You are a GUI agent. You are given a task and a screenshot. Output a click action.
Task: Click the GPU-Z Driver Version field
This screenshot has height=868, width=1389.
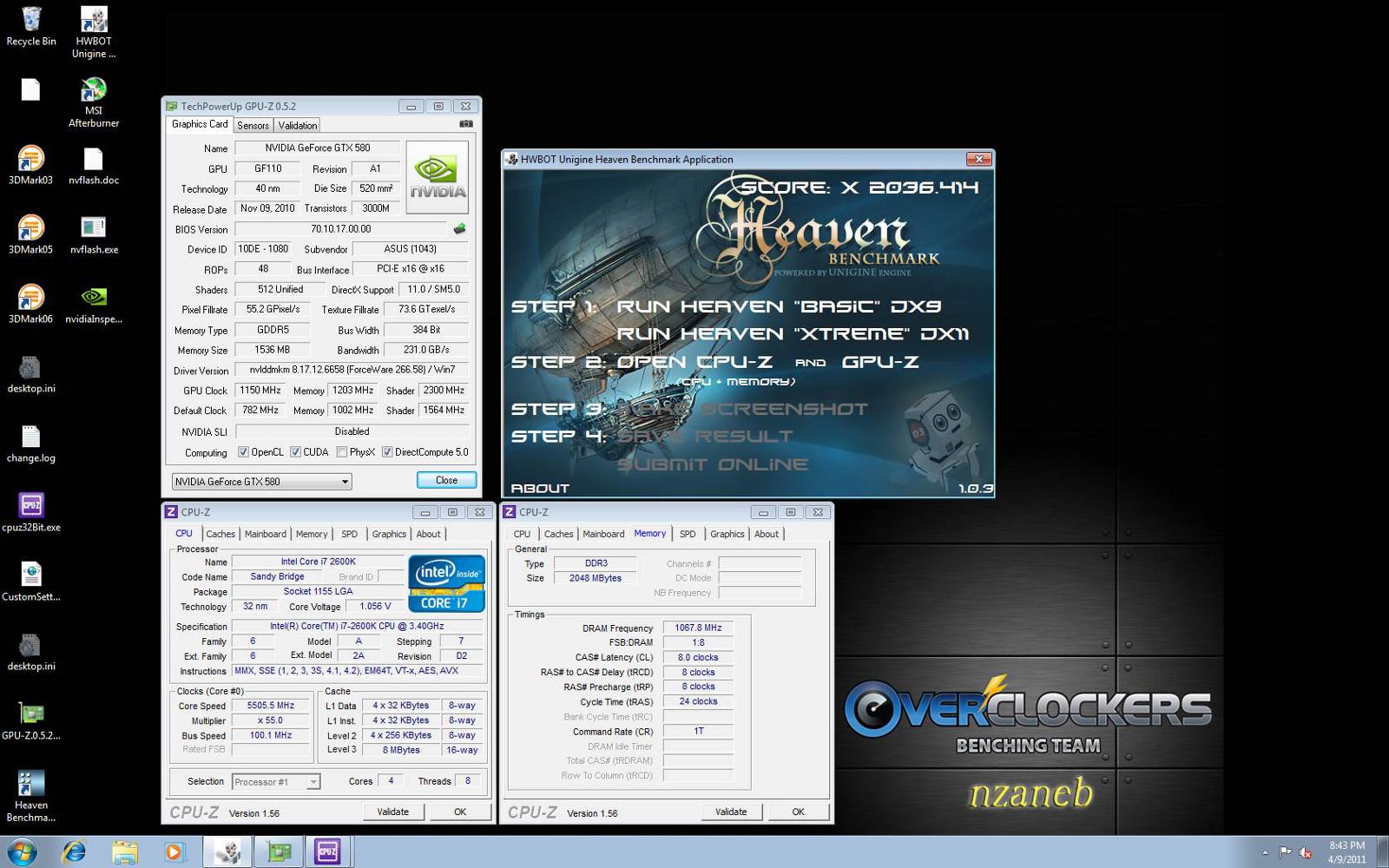(352, 370)
